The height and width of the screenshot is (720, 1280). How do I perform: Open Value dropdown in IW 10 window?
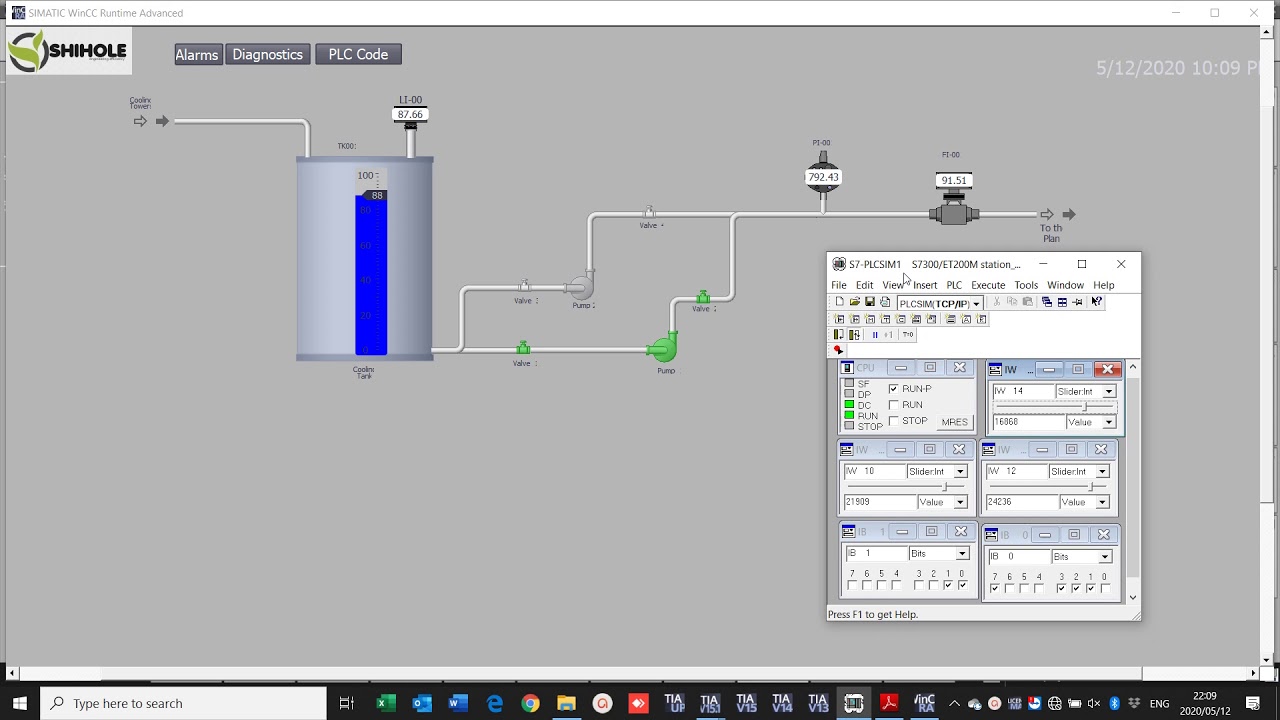click(x=960, y=502)
